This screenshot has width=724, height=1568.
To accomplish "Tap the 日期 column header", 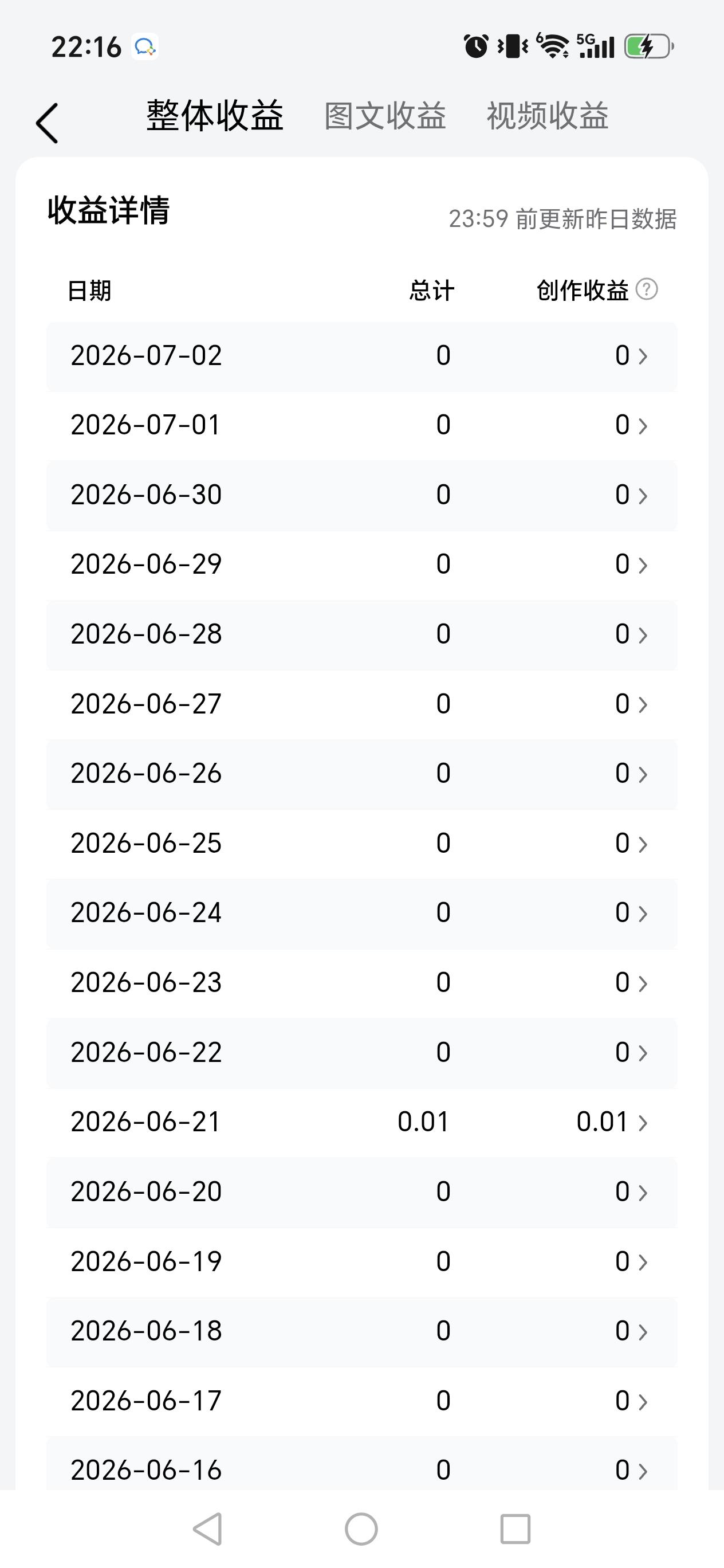I will tap(89, 291).
